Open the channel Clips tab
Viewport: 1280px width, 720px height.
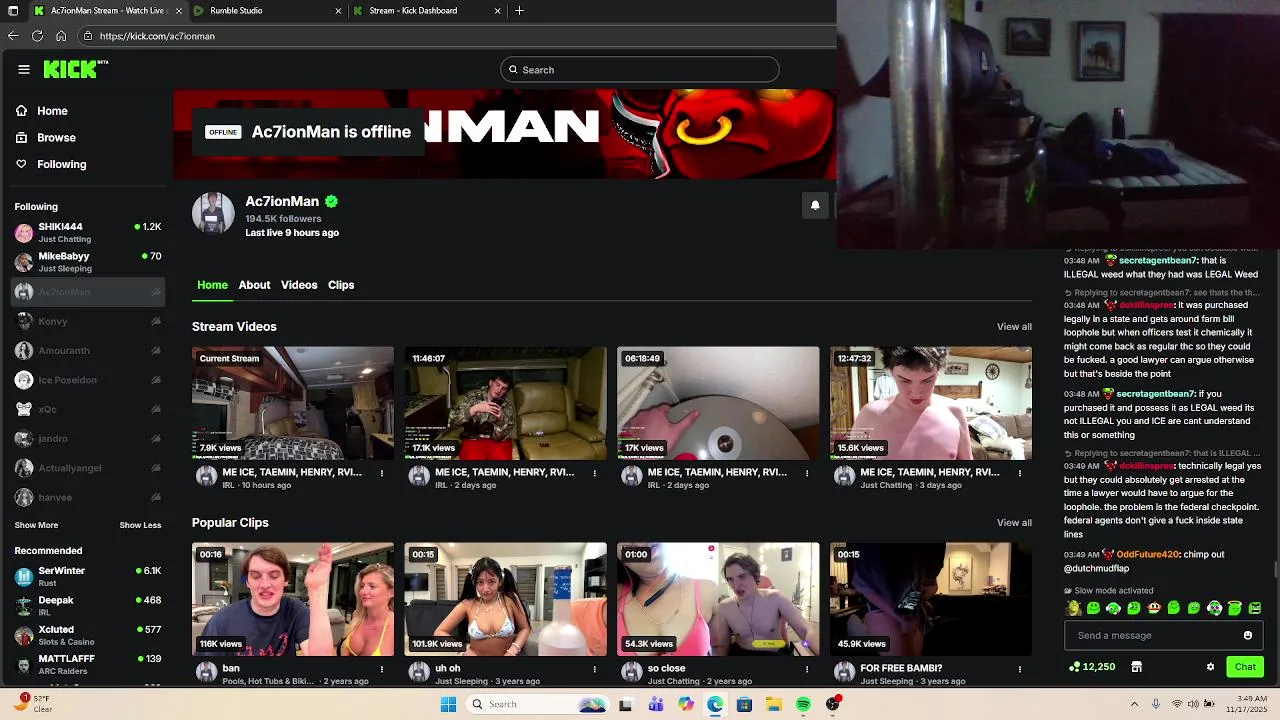coord(341,285)
